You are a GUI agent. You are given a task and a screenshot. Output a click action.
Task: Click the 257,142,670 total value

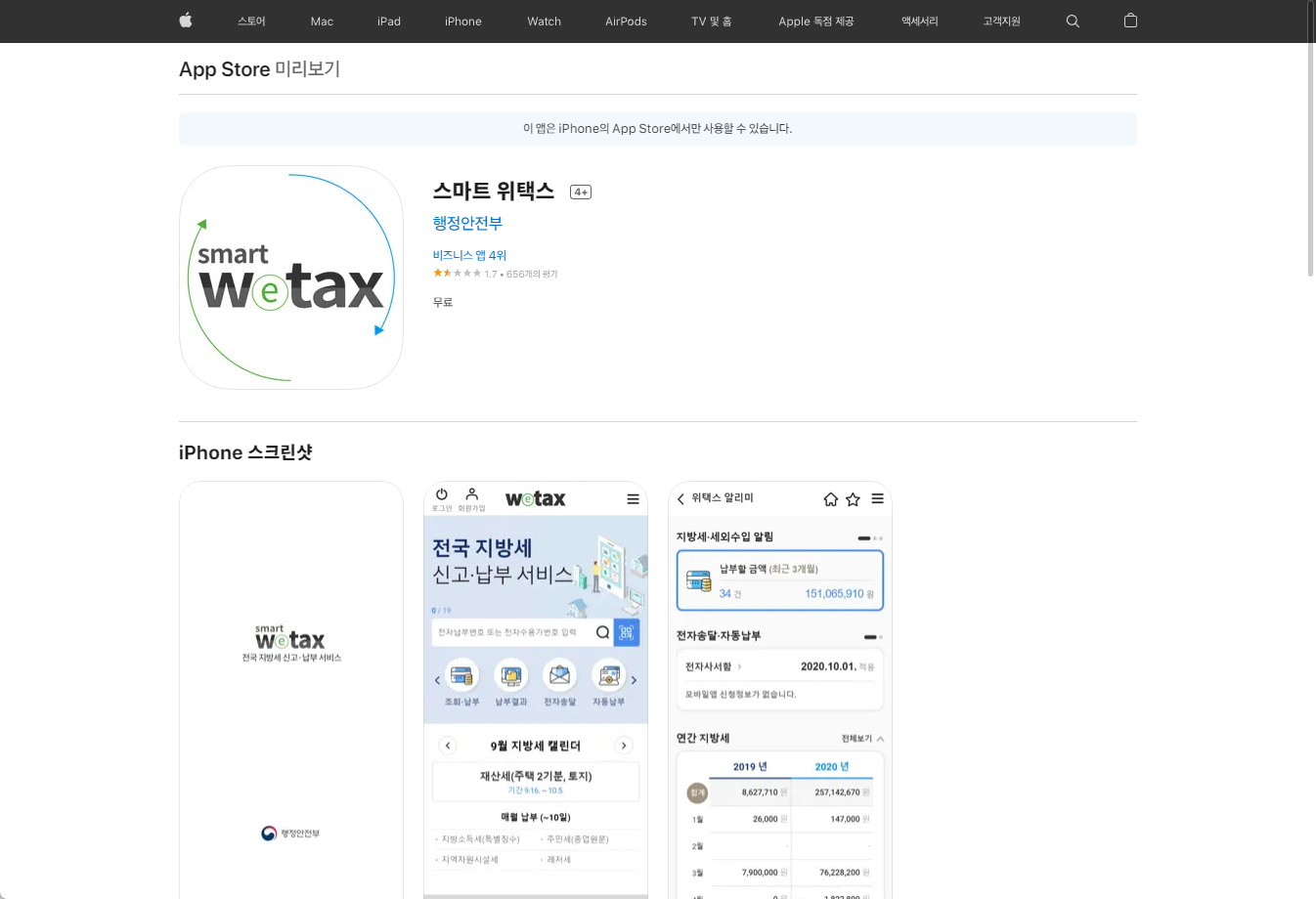[x=837, y=792]
